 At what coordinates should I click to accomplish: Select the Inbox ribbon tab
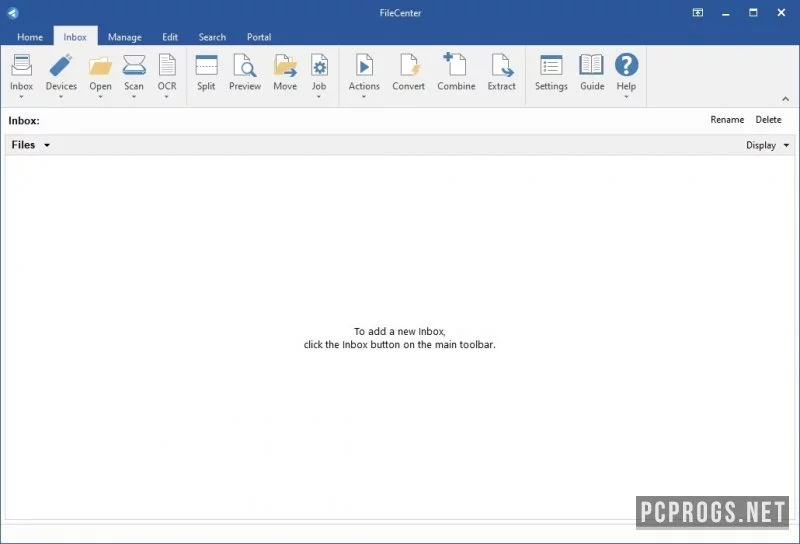tap(75, 37)
